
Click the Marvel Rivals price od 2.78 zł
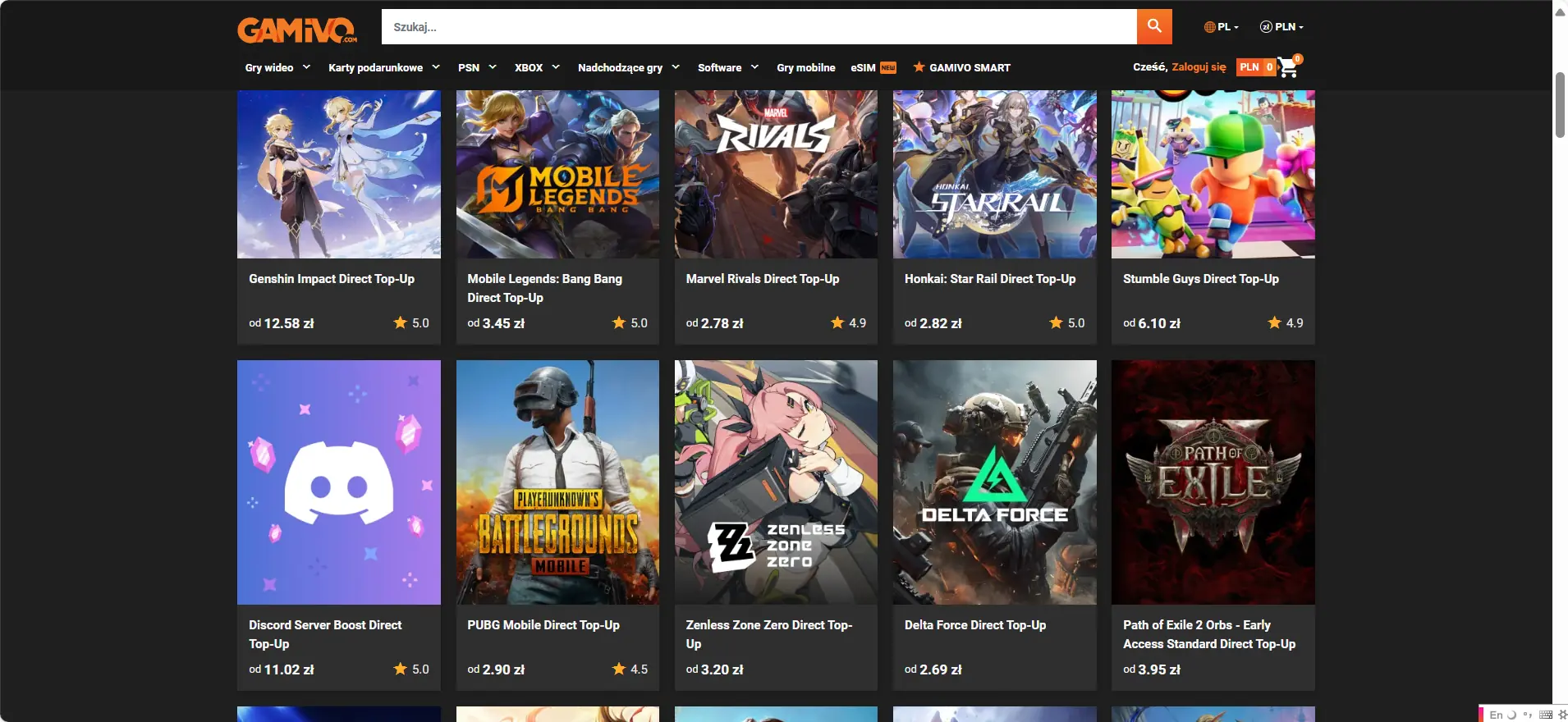coord(715,323)
